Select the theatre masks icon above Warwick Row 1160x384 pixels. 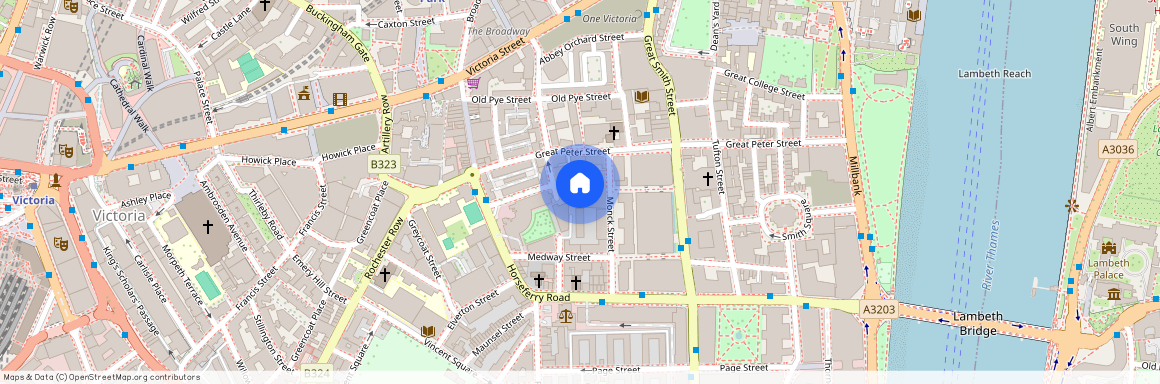click(71, 6)
